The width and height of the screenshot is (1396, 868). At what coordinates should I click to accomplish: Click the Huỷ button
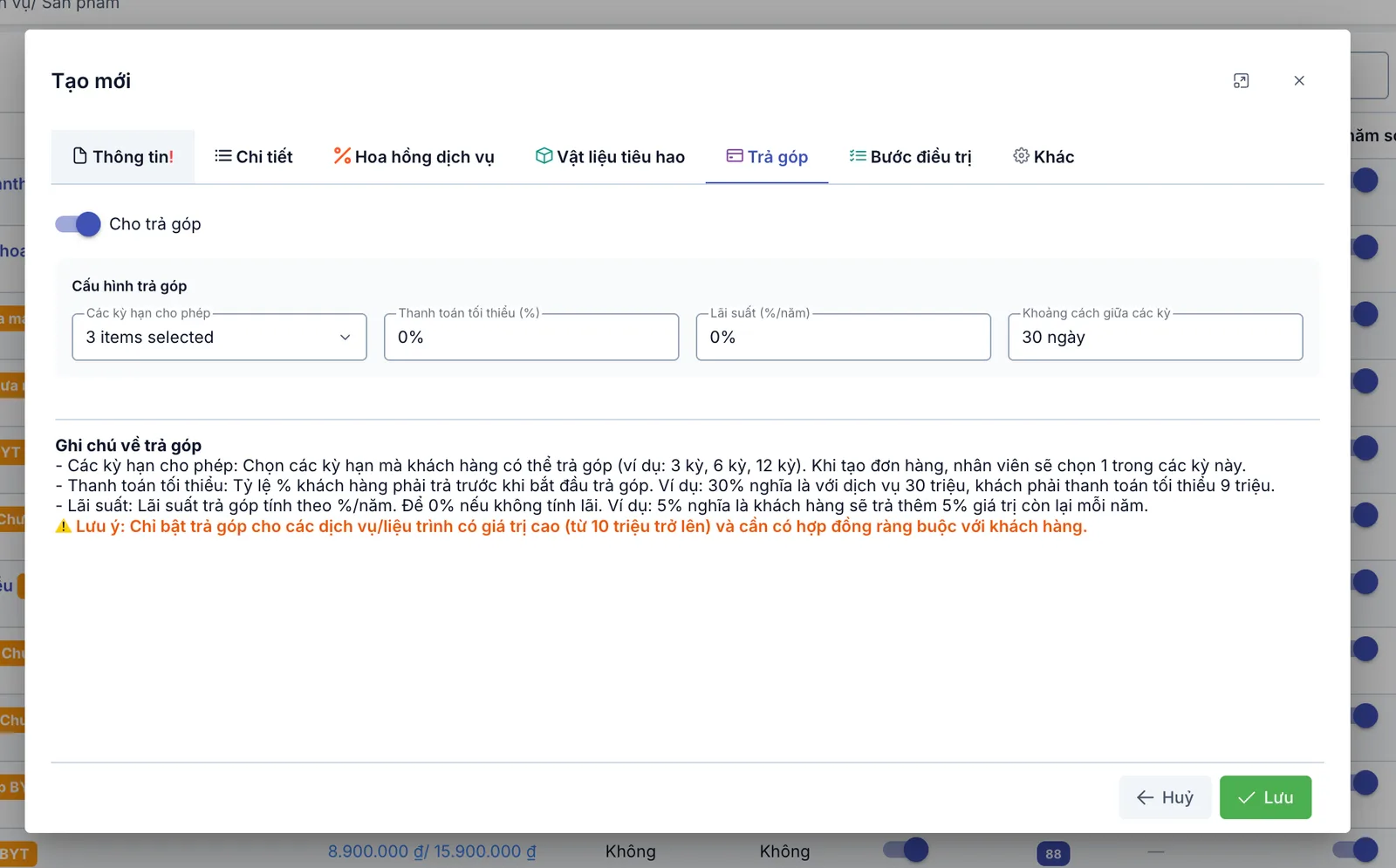[x=1165, y=797]
